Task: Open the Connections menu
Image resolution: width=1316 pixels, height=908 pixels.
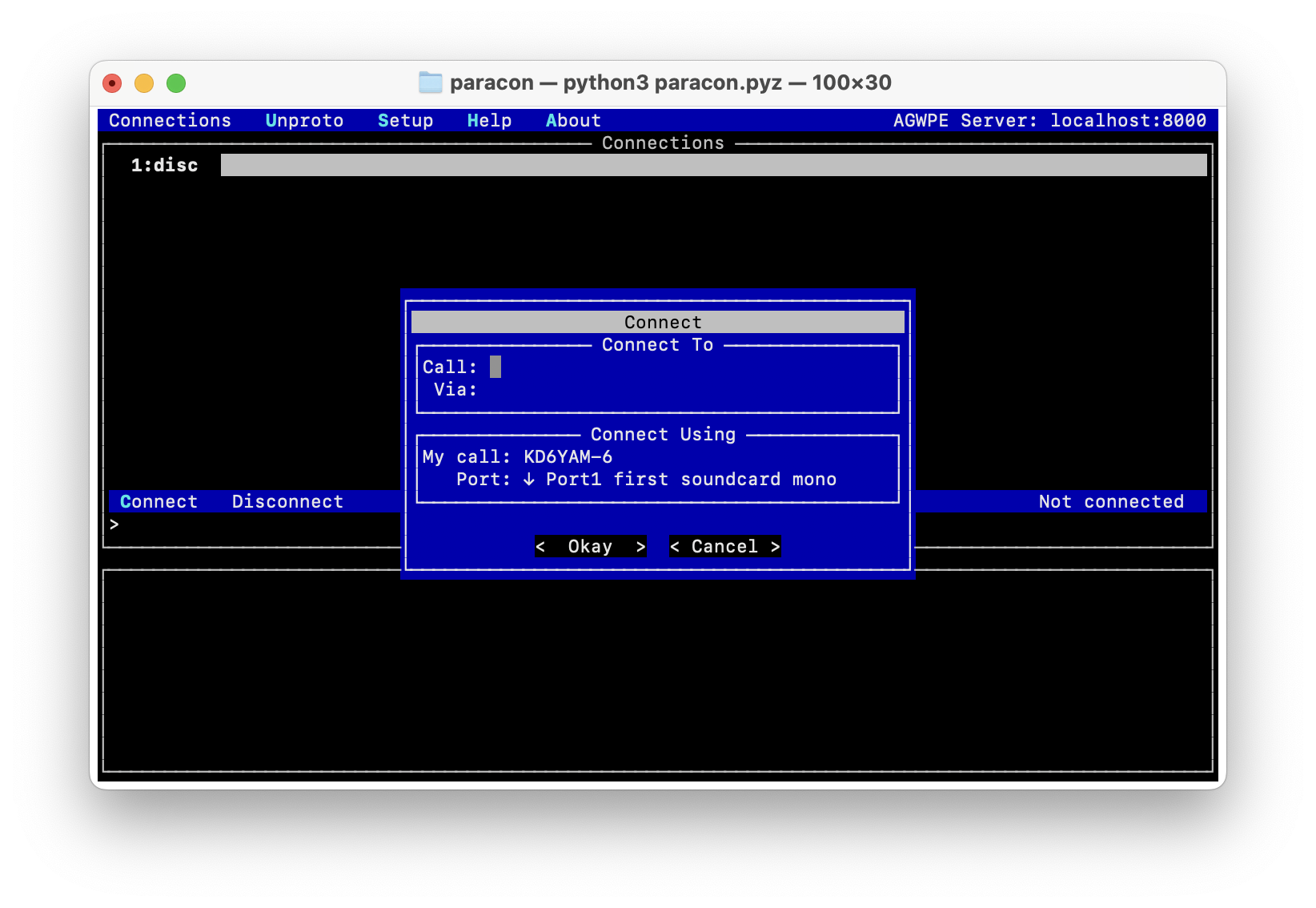Action: (170, 120)
